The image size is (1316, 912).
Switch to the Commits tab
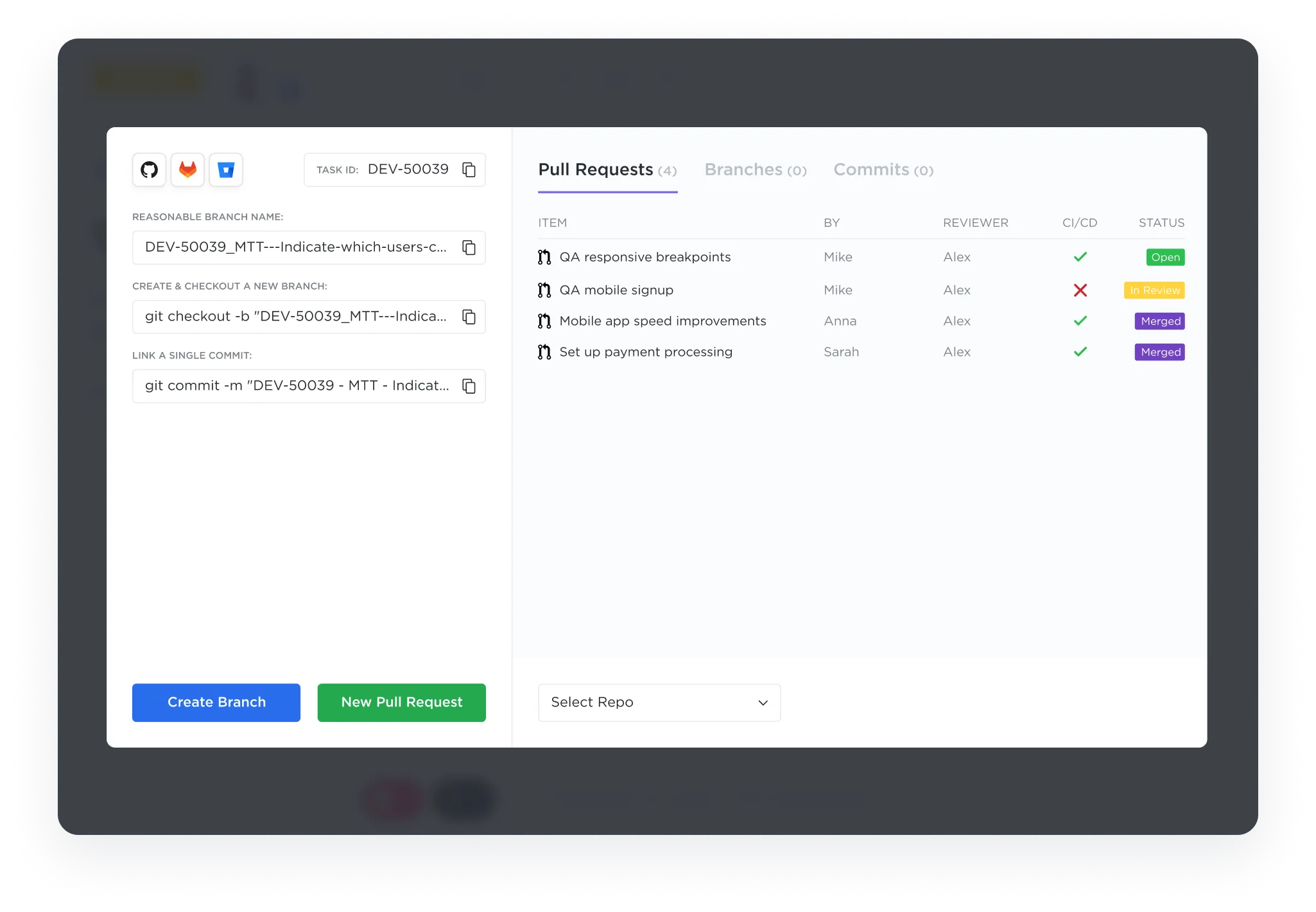click(x=883, y=170)
